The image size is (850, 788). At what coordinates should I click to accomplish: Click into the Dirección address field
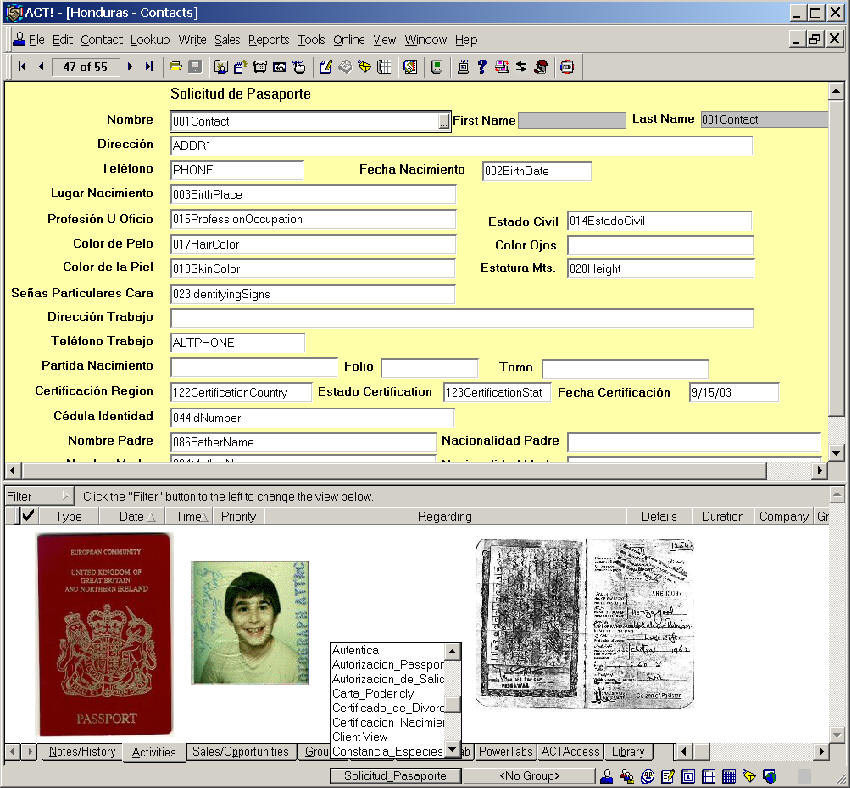461,145
